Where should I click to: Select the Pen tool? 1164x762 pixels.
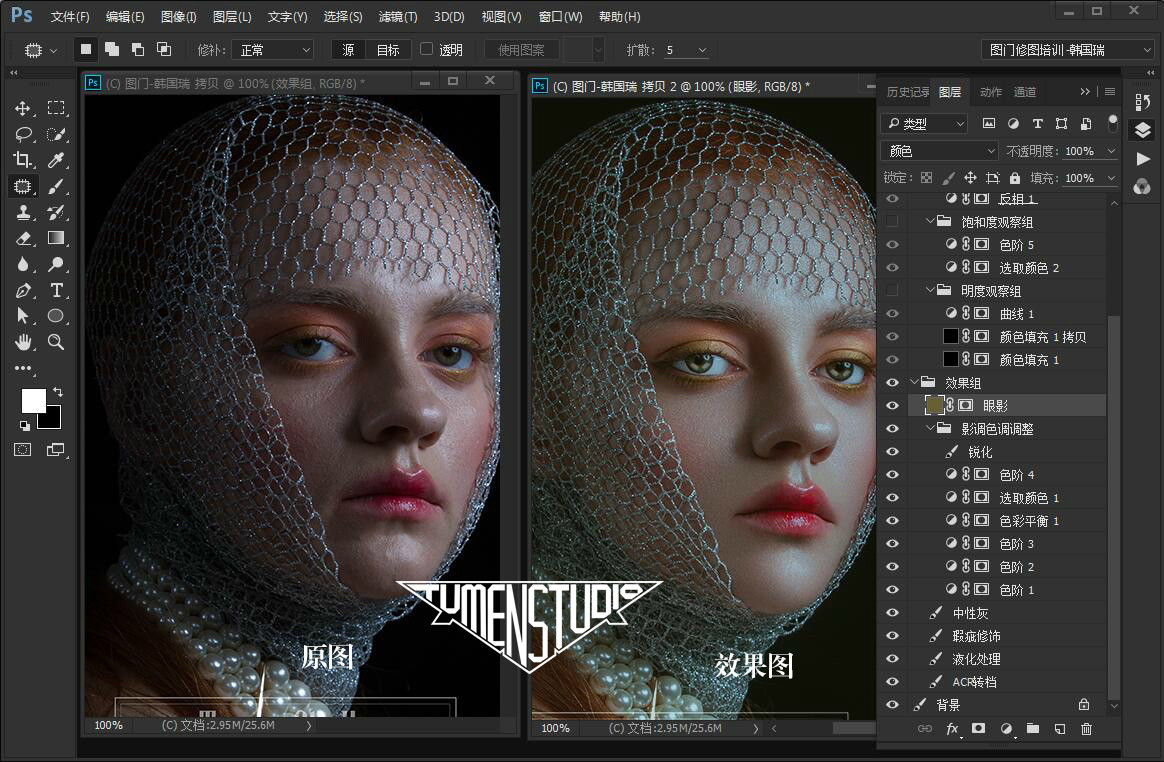click(x=23, y=290)
